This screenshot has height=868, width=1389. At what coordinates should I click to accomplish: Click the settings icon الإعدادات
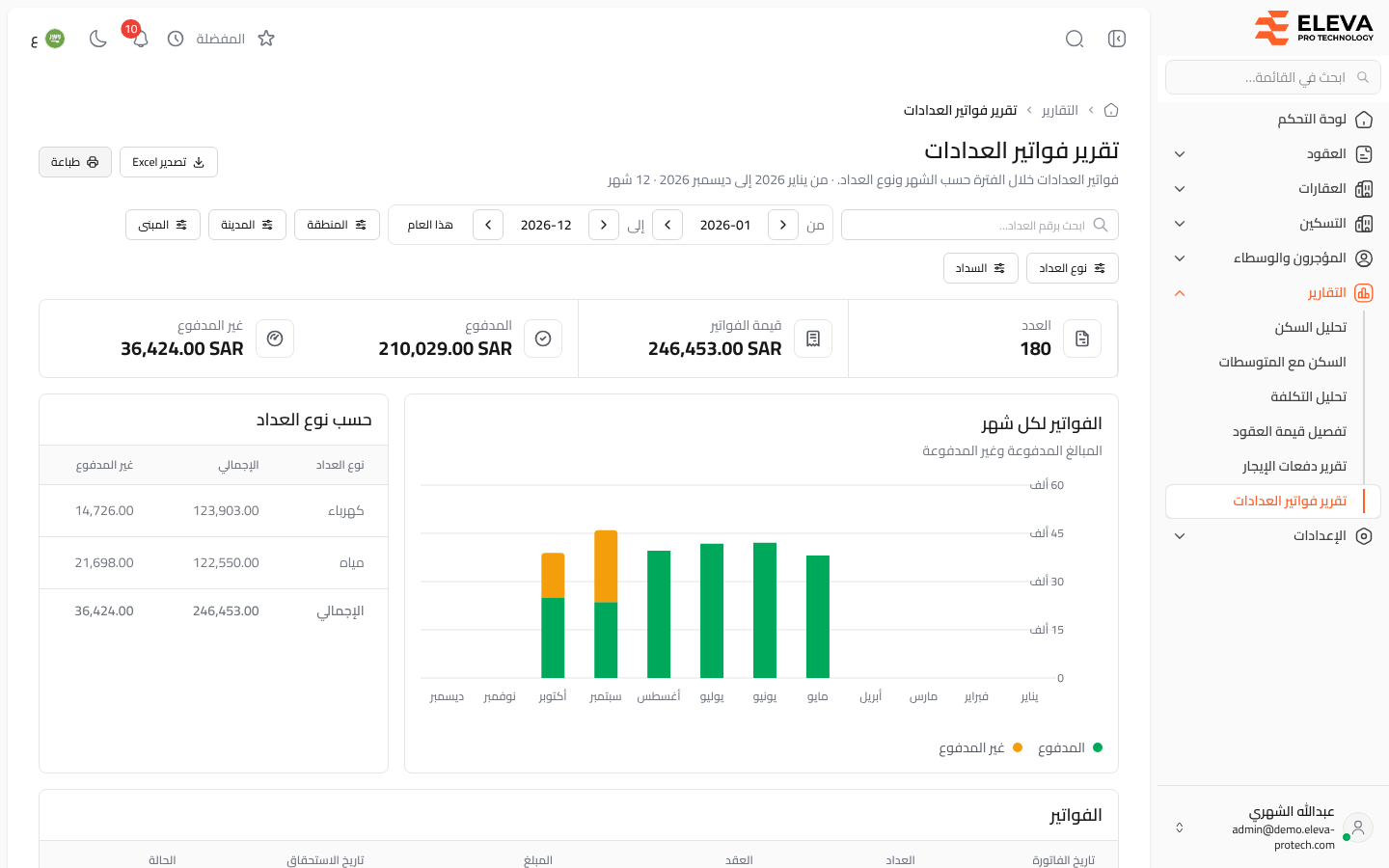coord(1364,536)
